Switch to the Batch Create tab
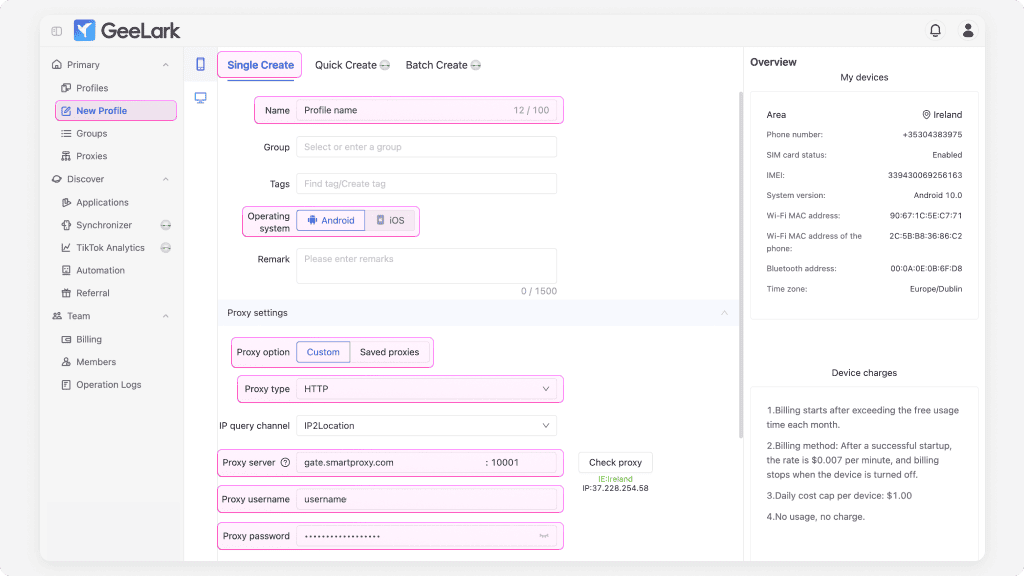Image resolution: width=1024 pixels, height=576 pixels. pos(436,65)
